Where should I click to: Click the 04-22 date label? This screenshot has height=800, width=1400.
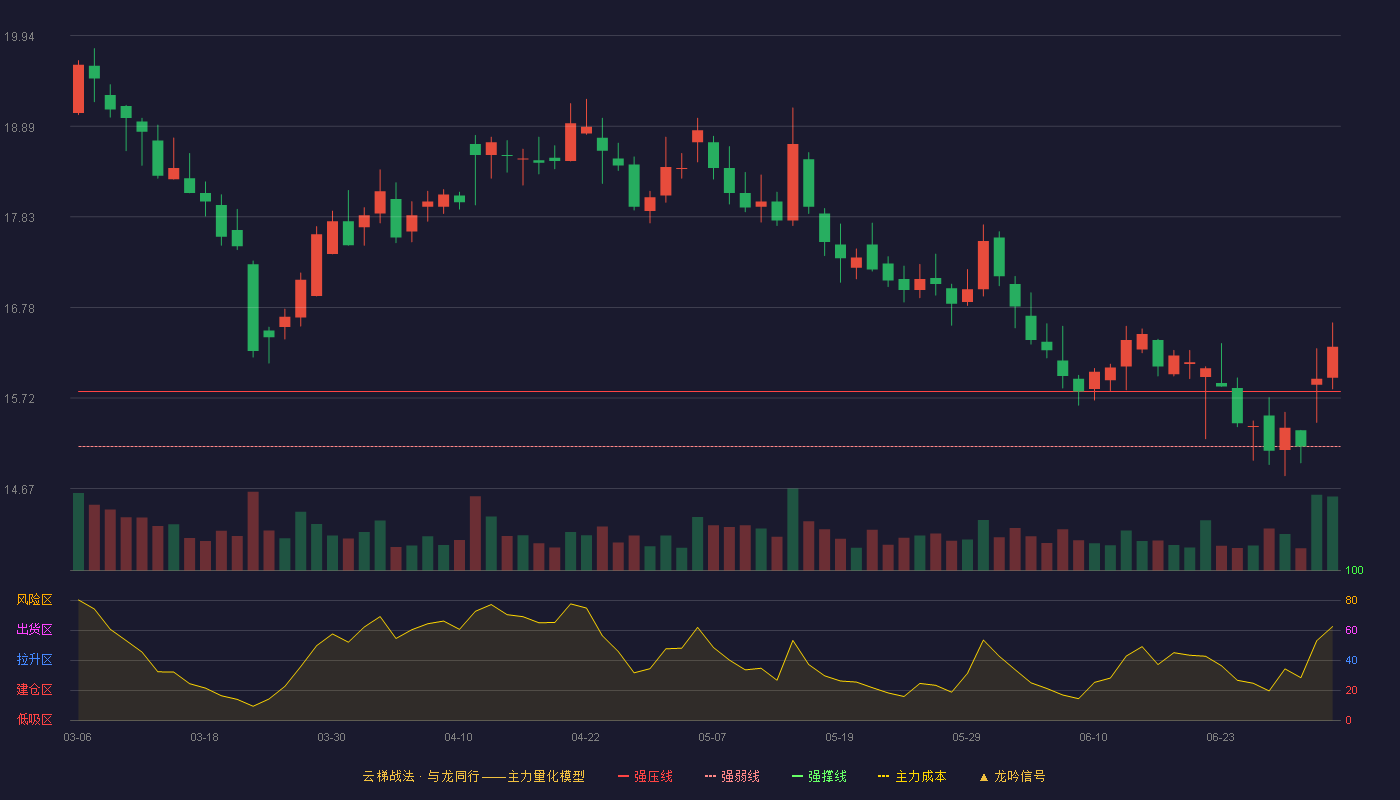585,737
